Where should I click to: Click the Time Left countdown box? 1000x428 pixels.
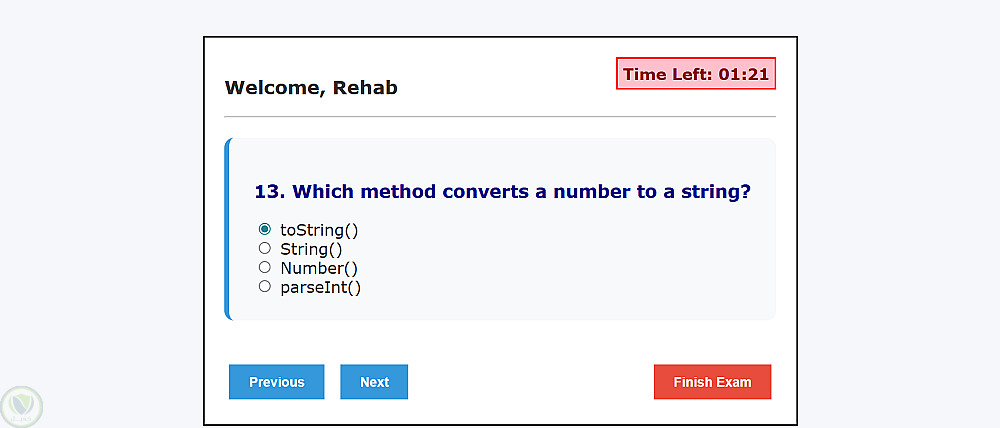tap(696, 74)
